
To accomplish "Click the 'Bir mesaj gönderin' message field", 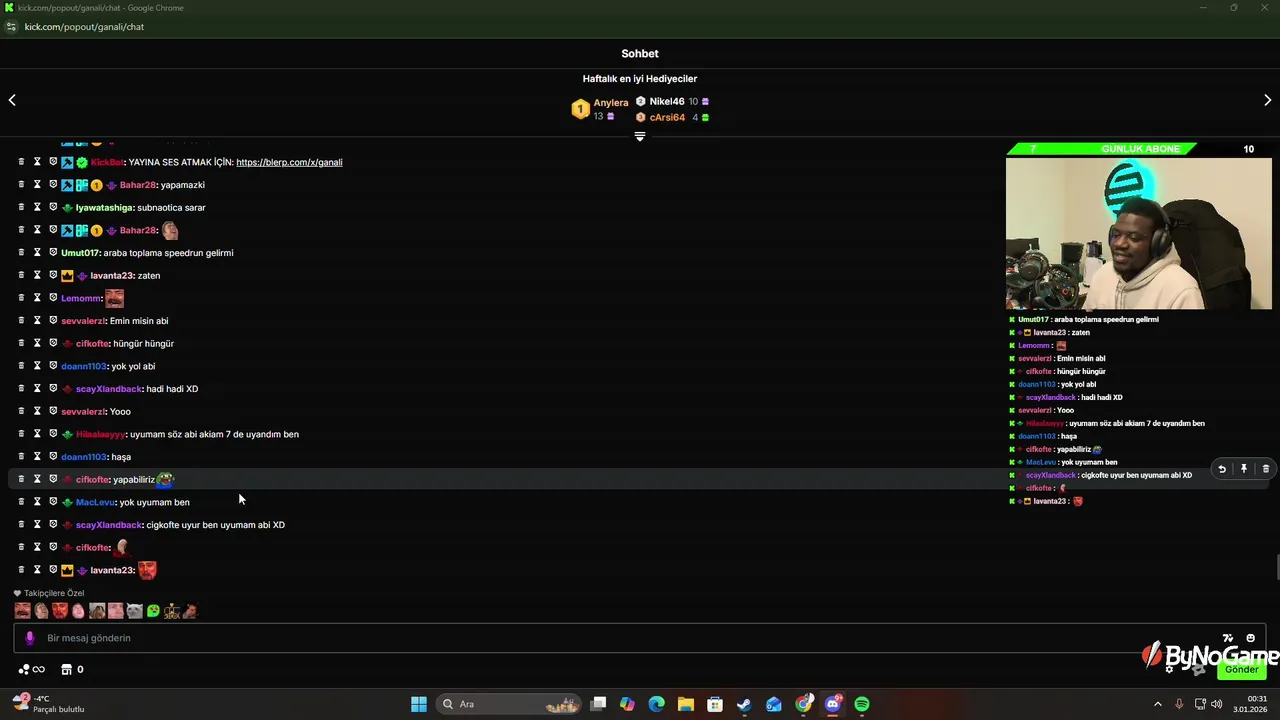I will (x=640, y=638).
